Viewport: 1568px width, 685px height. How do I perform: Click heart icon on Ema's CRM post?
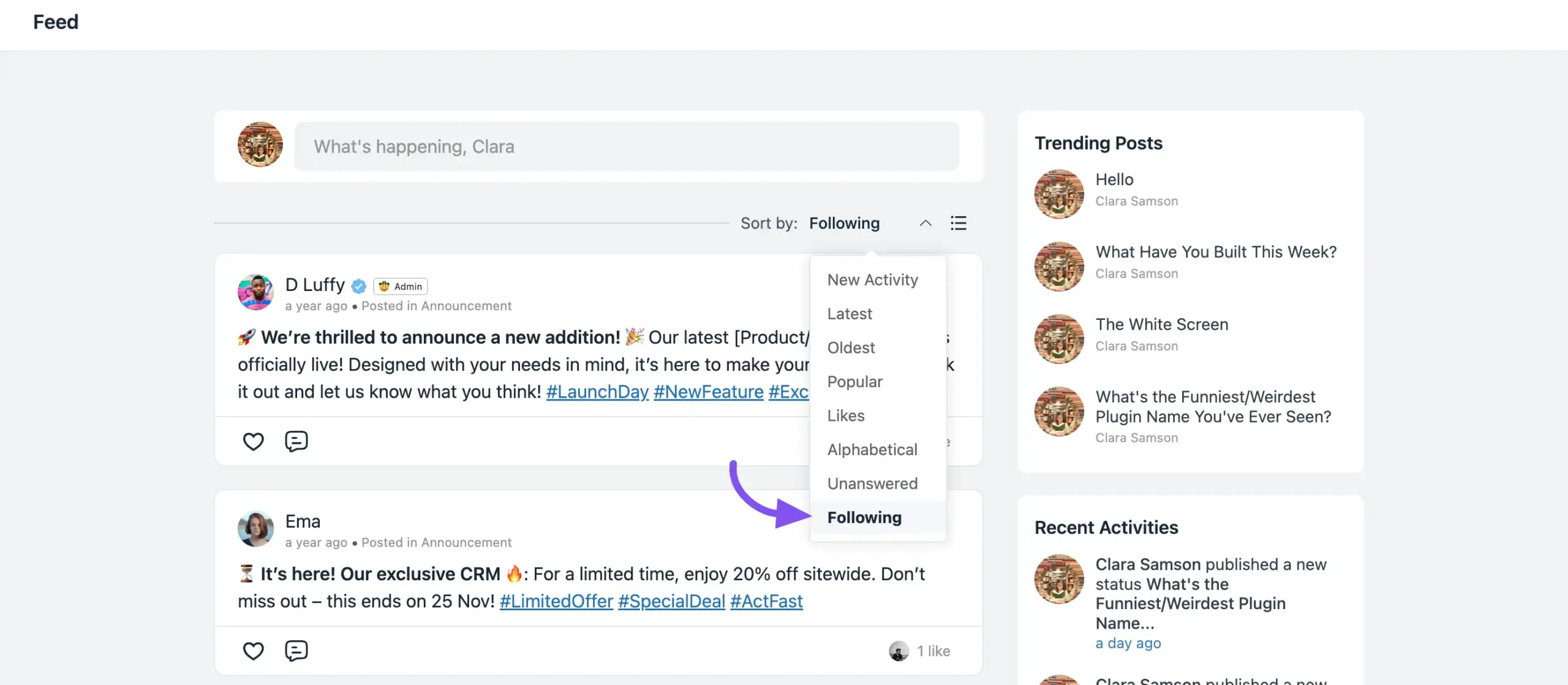pos(253,651)
